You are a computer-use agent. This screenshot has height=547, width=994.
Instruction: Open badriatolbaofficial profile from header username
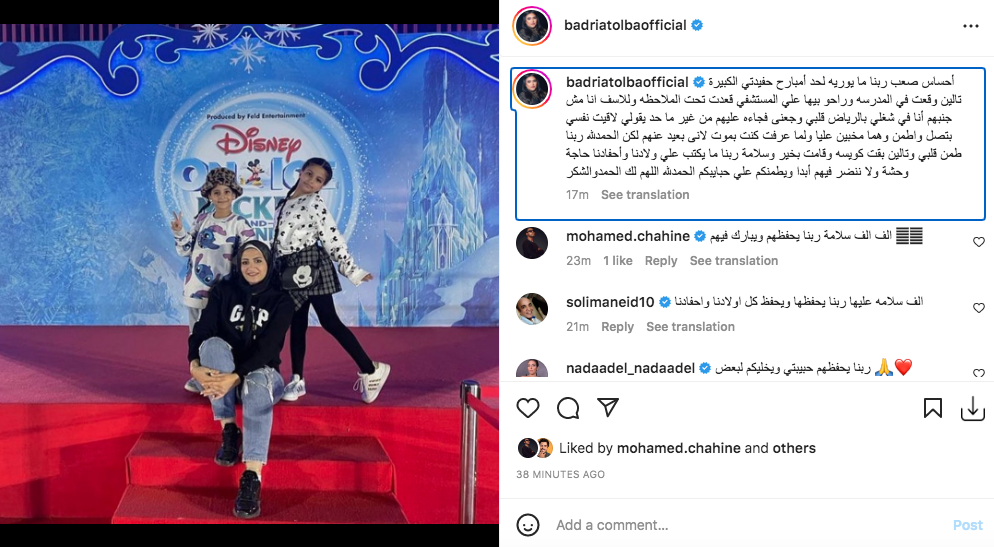click(x=625, y=25)
